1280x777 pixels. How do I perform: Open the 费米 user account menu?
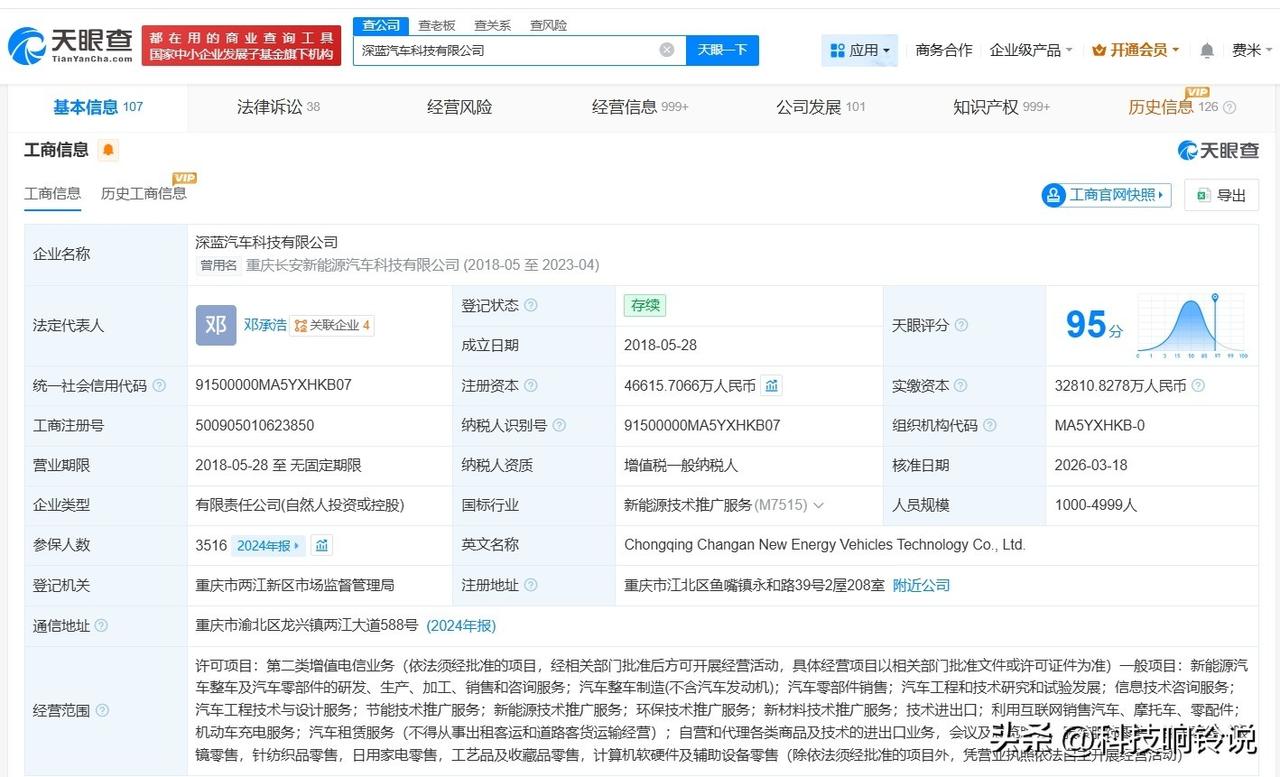(1253, 50)
